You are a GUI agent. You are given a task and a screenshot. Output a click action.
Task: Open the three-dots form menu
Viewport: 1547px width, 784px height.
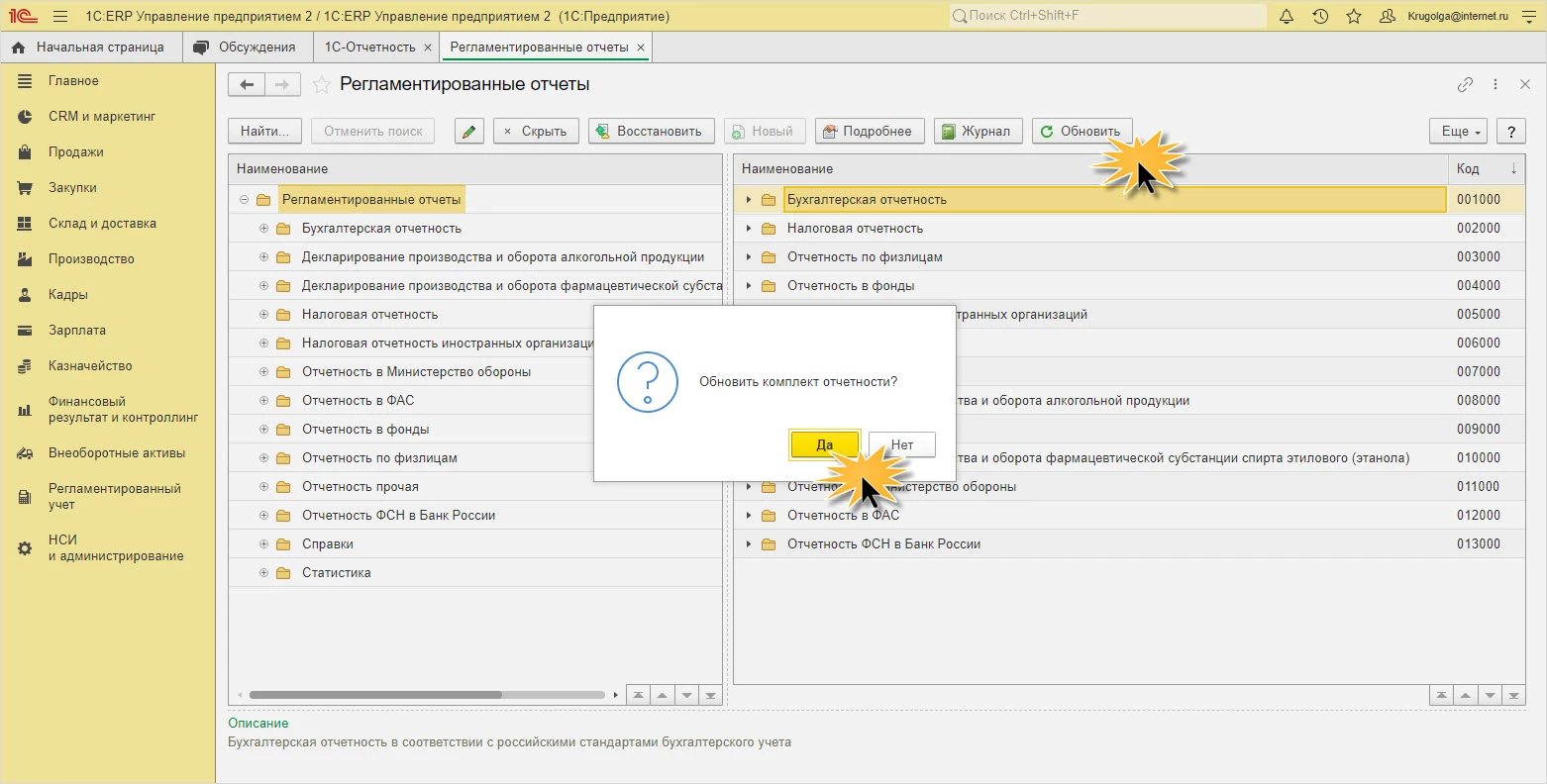[1495, 85]
